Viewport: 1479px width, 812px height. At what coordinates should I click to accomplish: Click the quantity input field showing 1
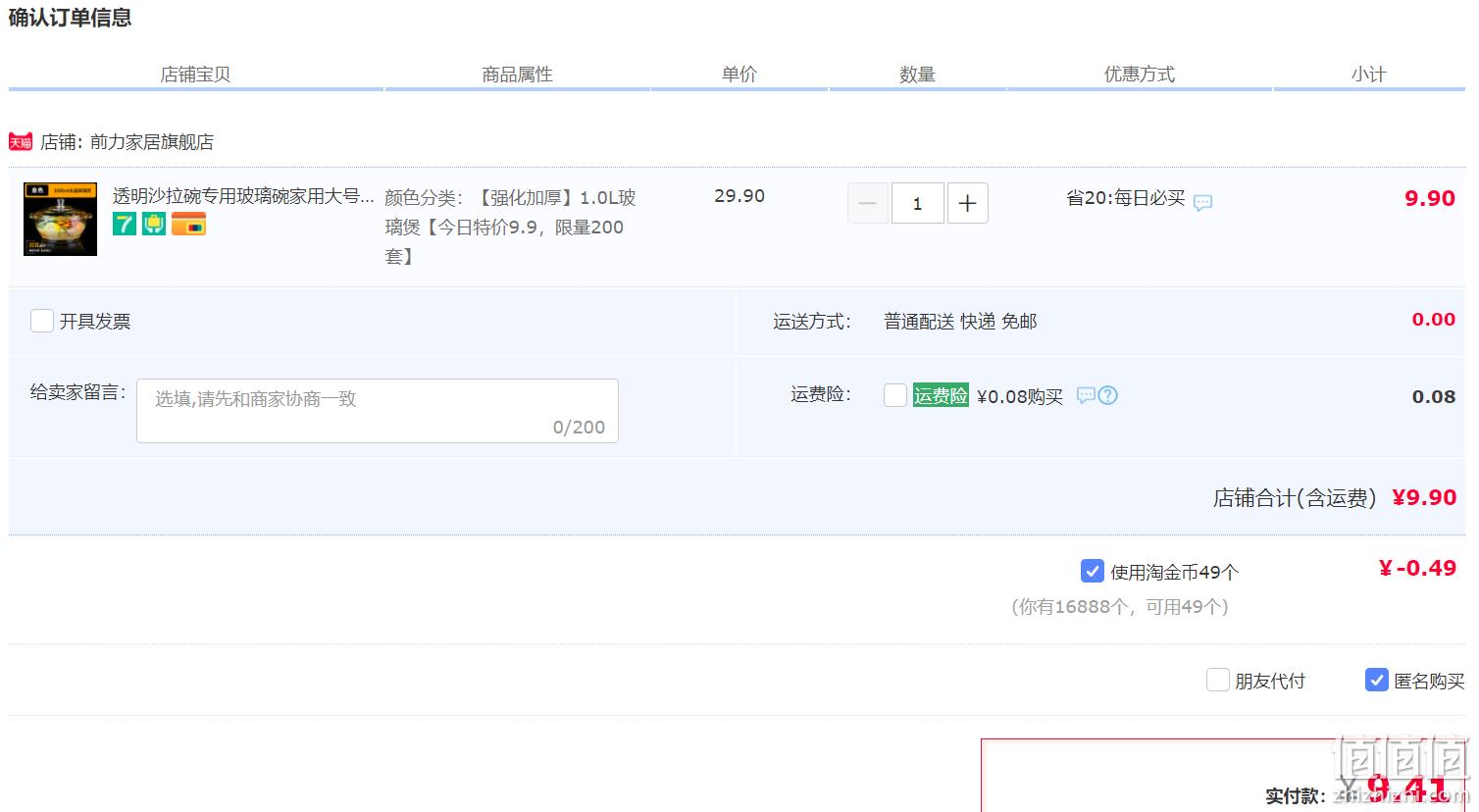(x=918, y=203)
